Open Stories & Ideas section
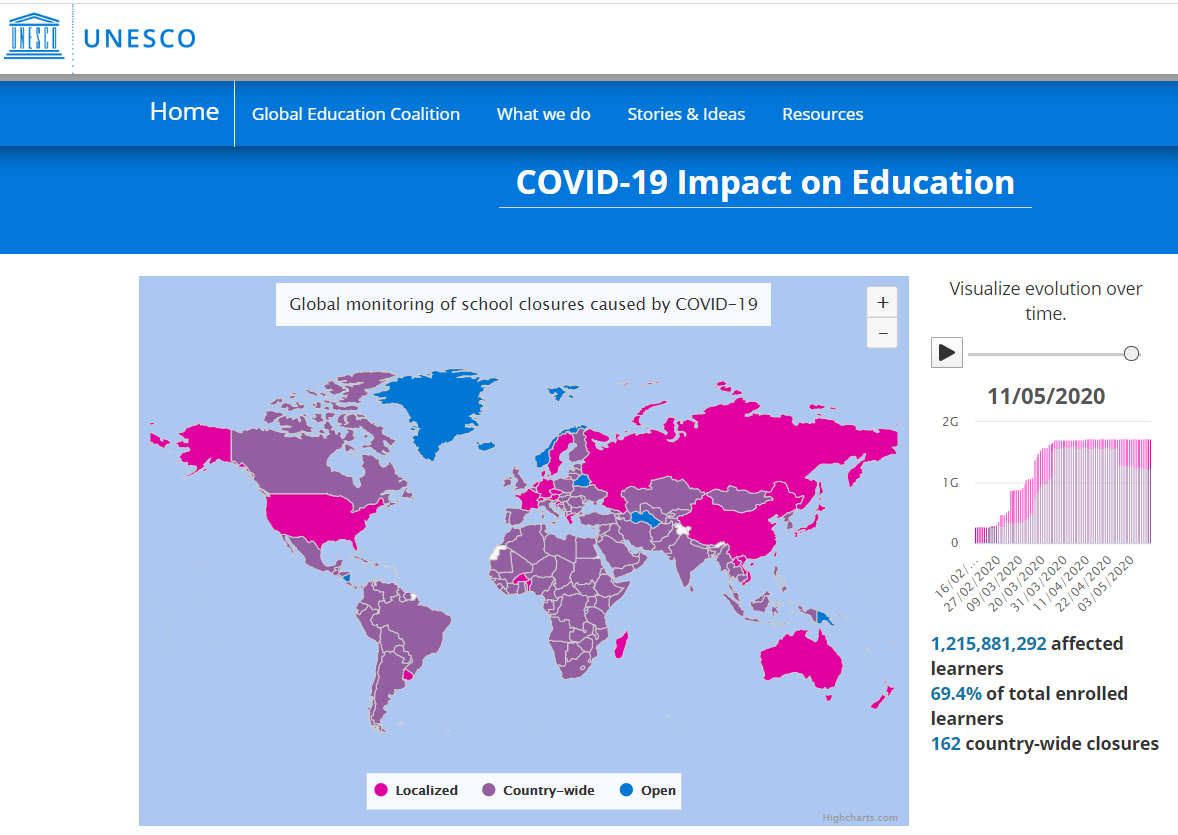The width and height of the screenshot is (1178, 835). (686, 114)
